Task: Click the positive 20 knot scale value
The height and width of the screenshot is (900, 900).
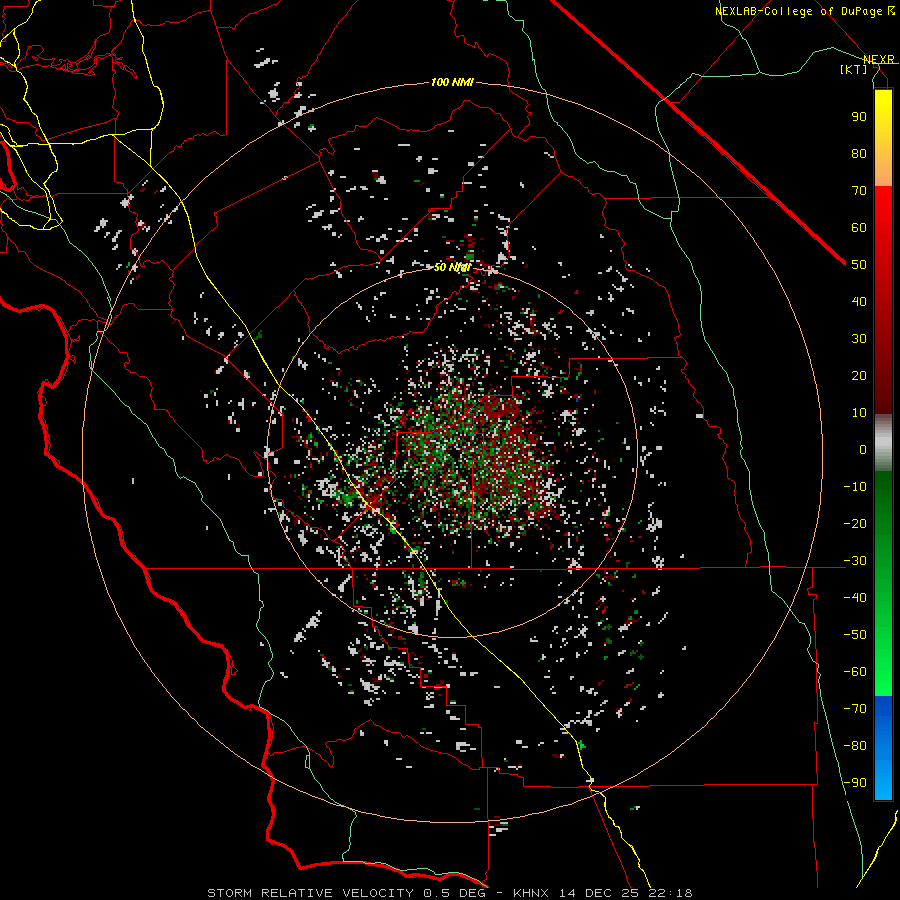Action: tap(859, 375)
